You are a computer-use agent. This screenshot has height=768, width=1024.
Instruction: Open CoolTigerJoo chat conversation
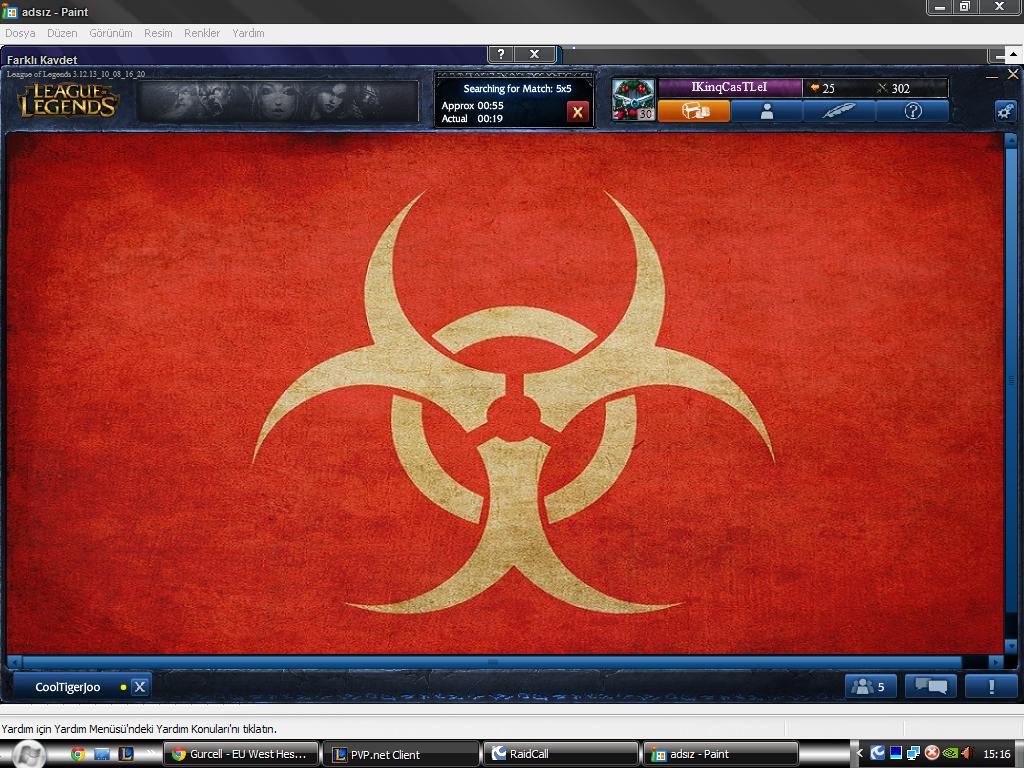[x=68, y=687]
